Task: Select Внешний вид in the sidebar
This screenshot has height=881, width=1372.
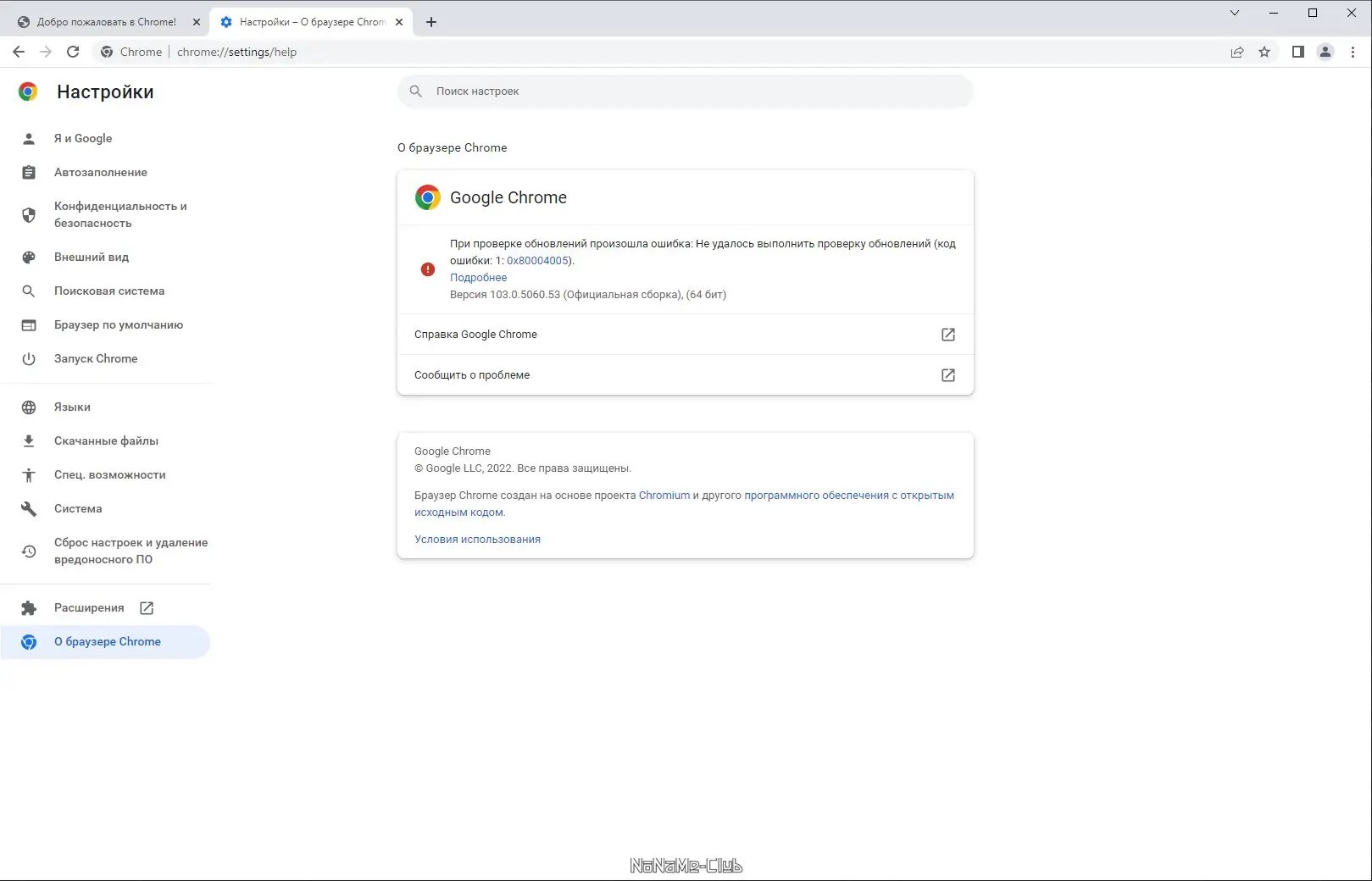Action: click(92, 257)
